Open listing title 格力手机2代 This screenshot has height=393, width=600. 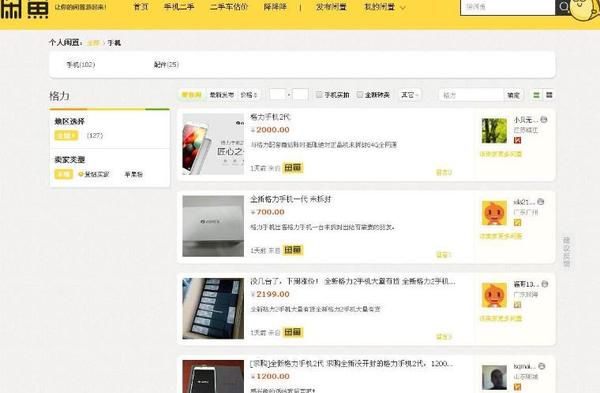coord(271,117)
